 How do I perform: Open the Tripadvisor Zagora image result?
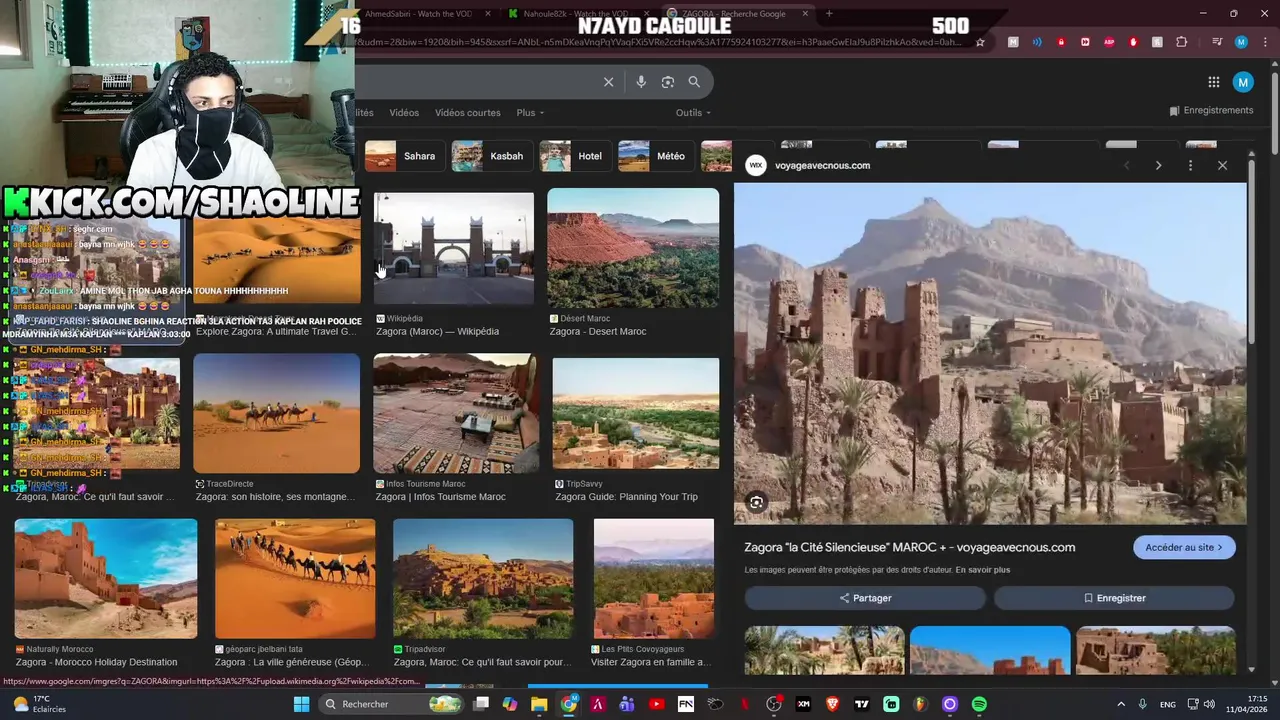(483, 578)
